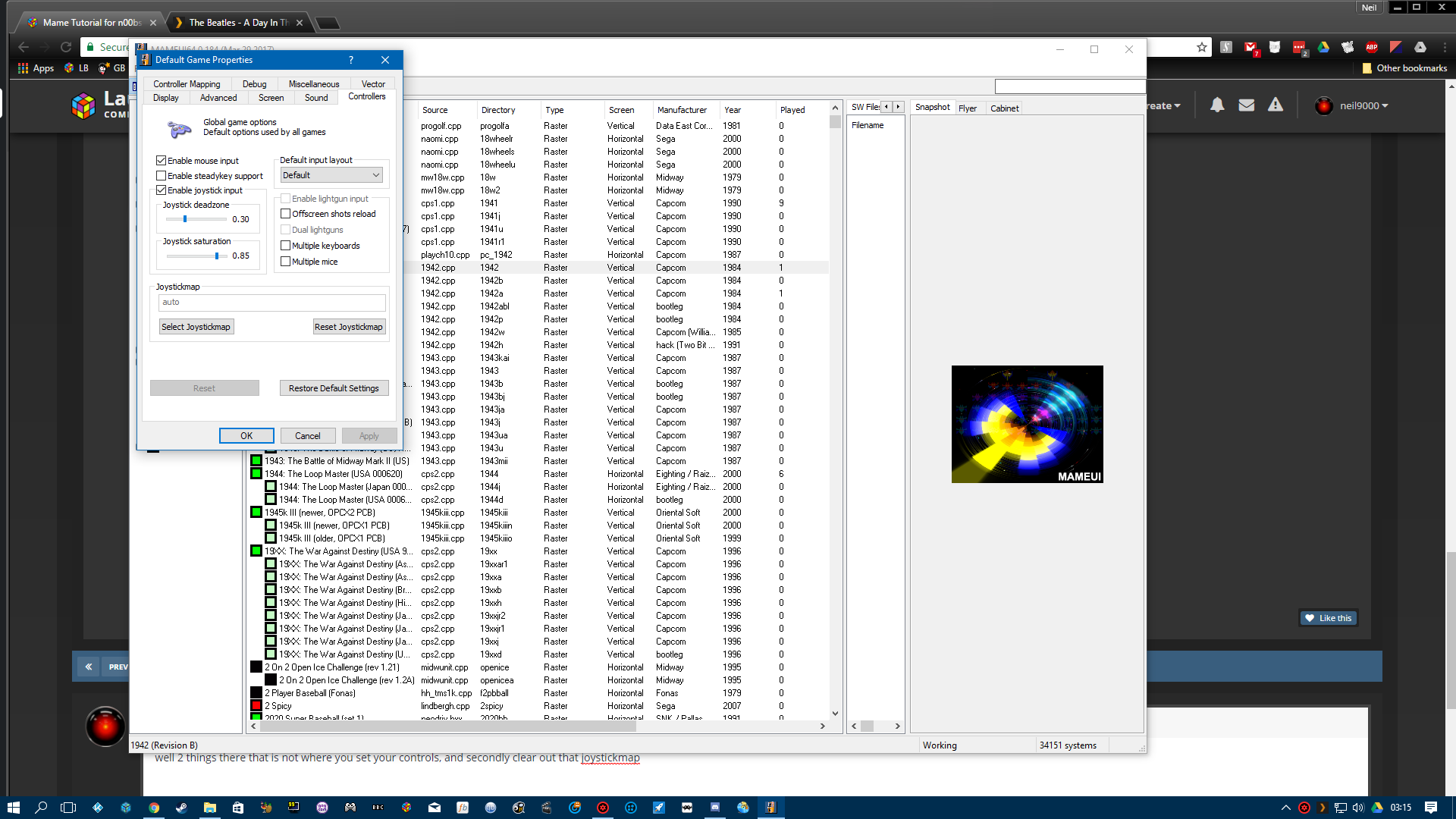Open the Miscellaneous tab
Screen dimensions: 1456x819
(x=314, y=84)
